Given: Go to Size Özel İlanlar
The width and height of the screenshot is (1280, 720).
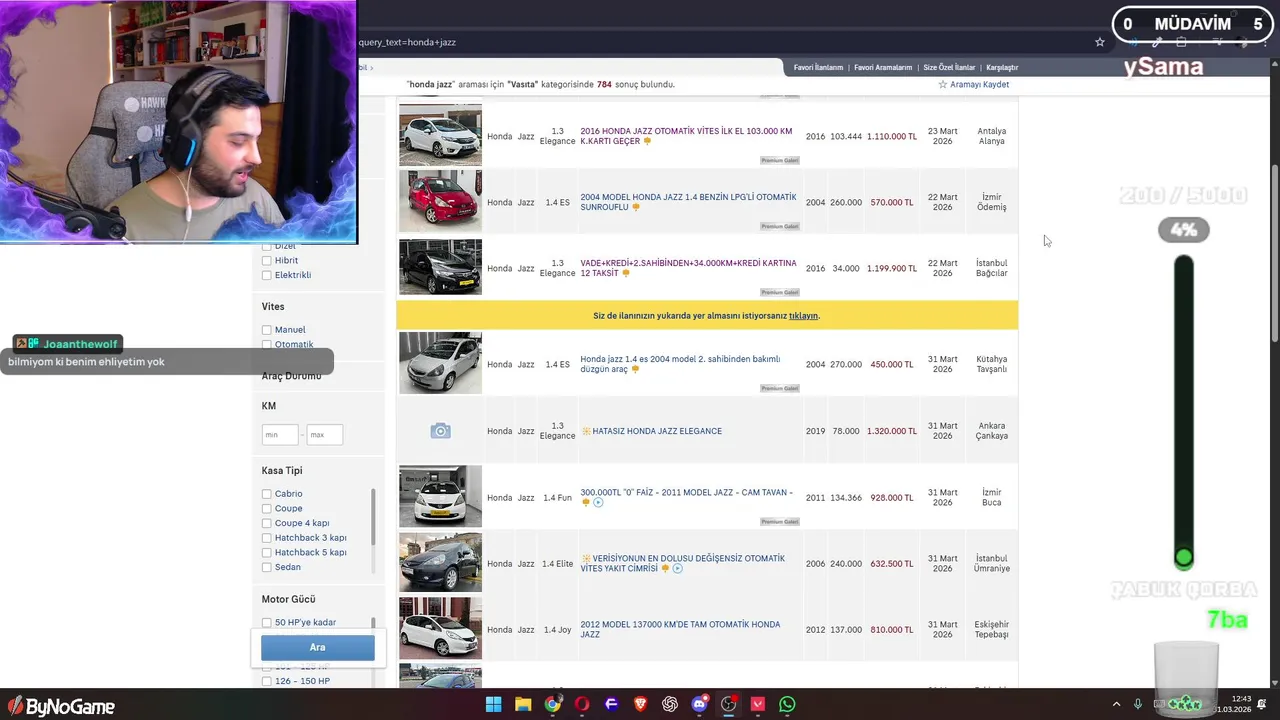Looking at the screenshot, I should 949,68.
